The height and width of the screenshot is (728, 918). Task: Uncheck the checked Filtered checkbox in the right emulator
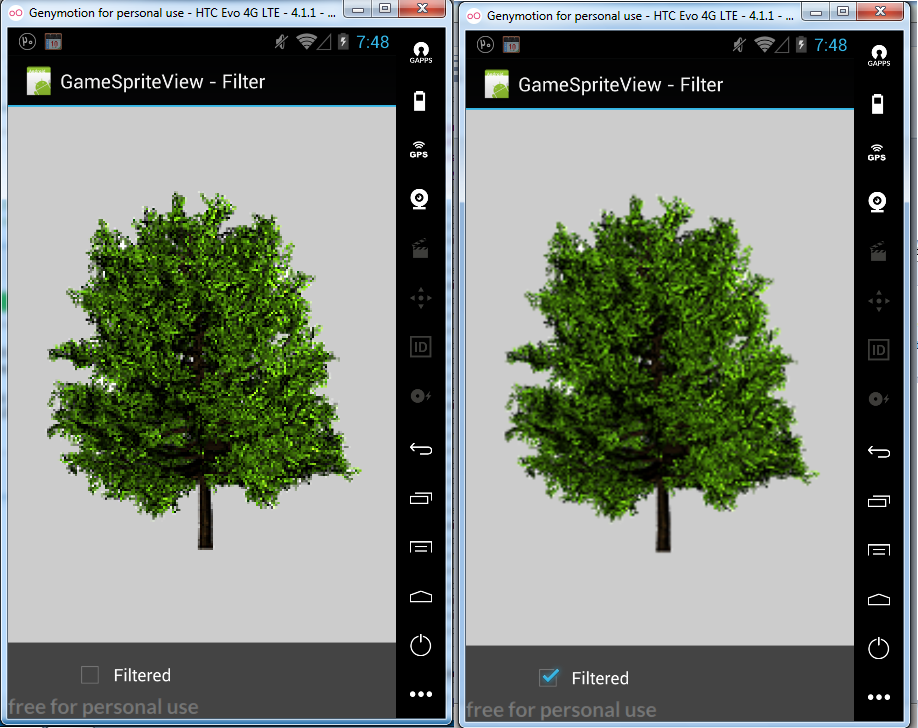point(548,678)
